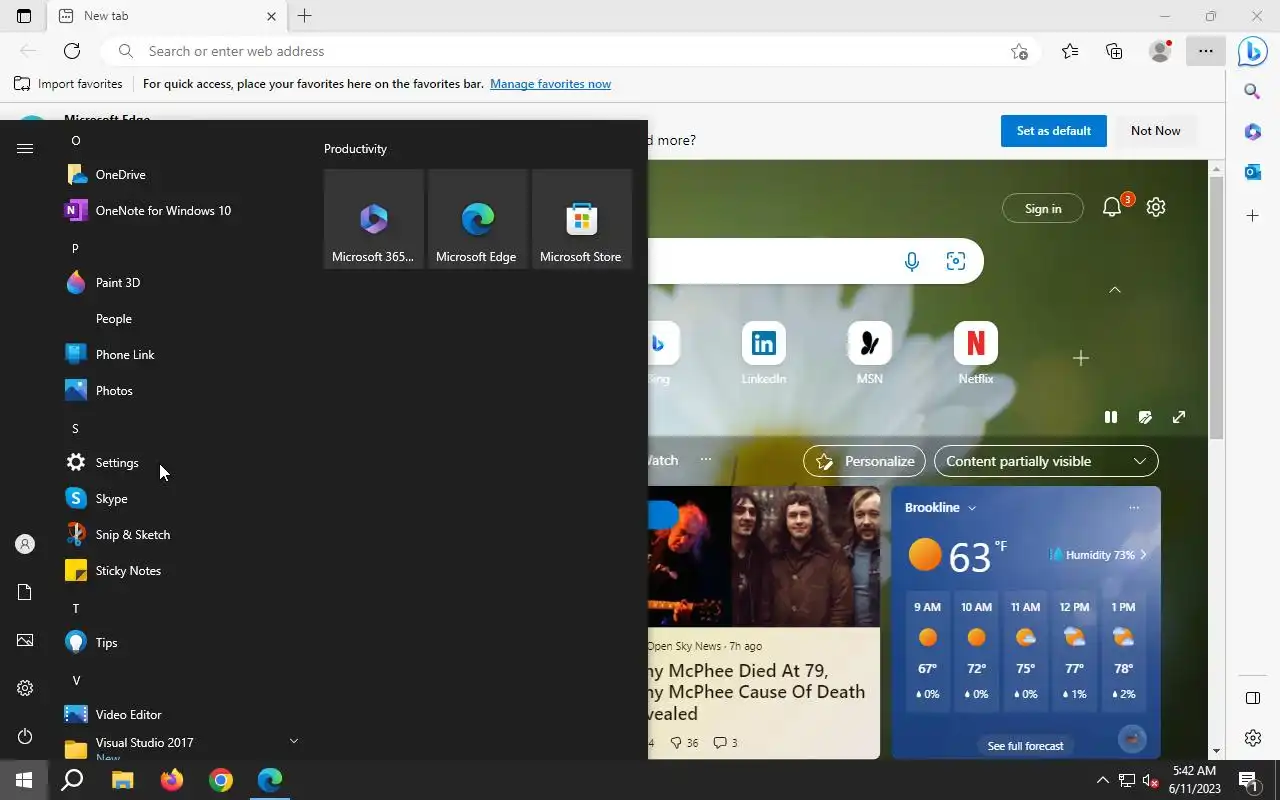This screenshot has height=800, width=1280.
Task: Expand the Start menu hamburger
Action: coord(25,148)
